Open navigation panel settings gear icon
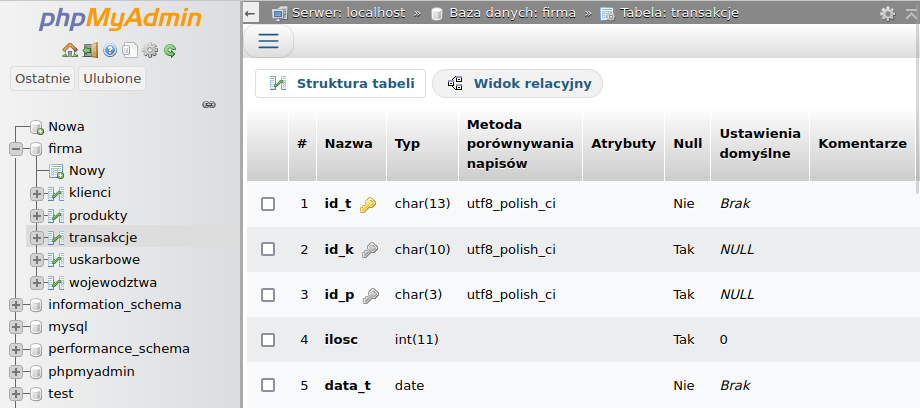The width and height of the screenshot is (920, 408). point(150,50)
